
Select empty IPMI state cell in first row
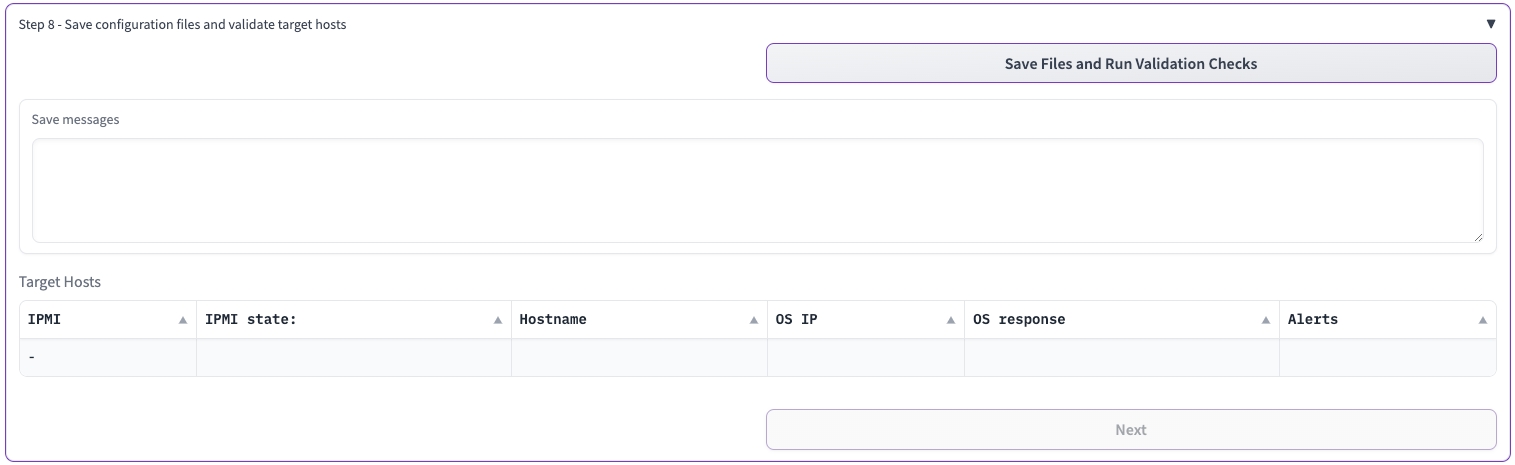pos(354,358)
